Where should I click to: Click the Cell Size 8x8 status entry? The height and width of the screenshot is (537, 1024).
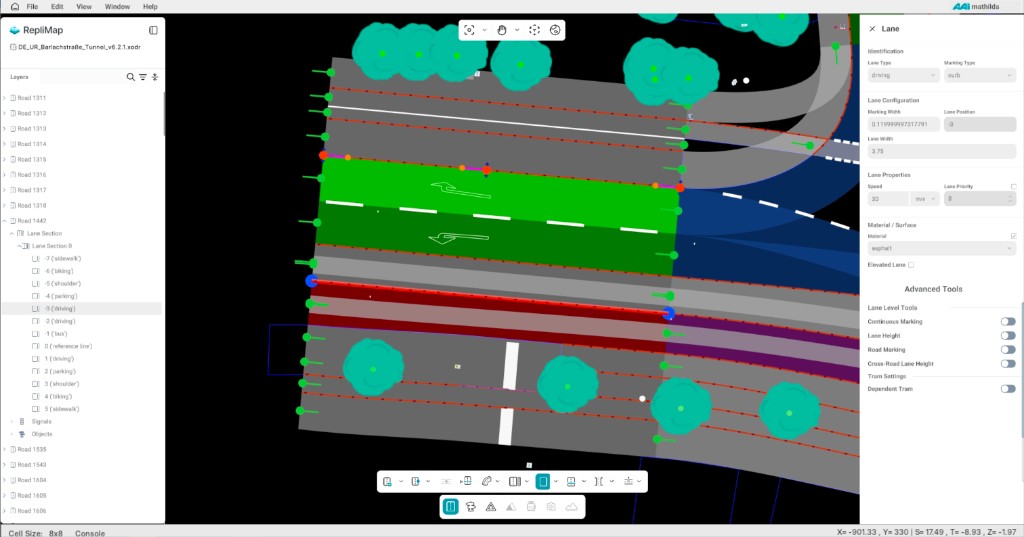[x=35, y=533]
